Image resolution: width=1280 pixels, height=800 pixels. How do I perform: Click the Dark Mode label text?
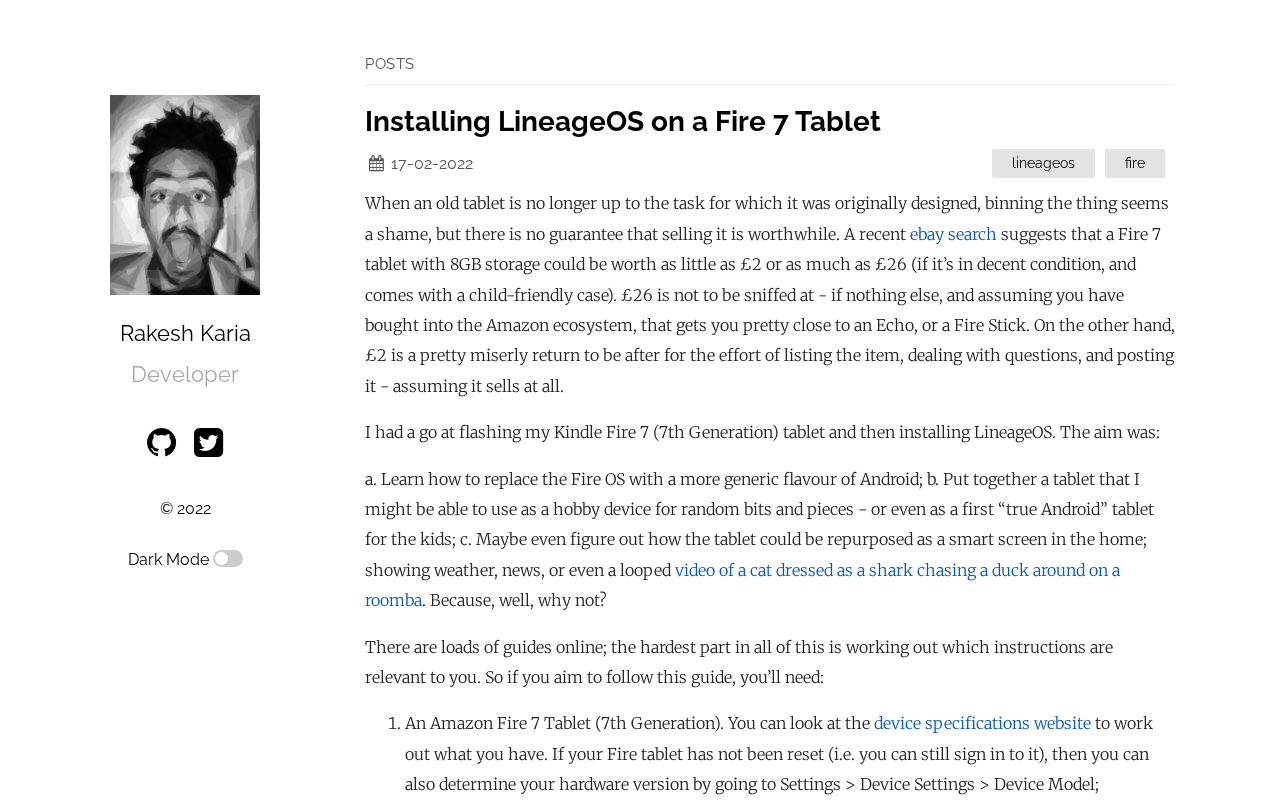point(168,560)
